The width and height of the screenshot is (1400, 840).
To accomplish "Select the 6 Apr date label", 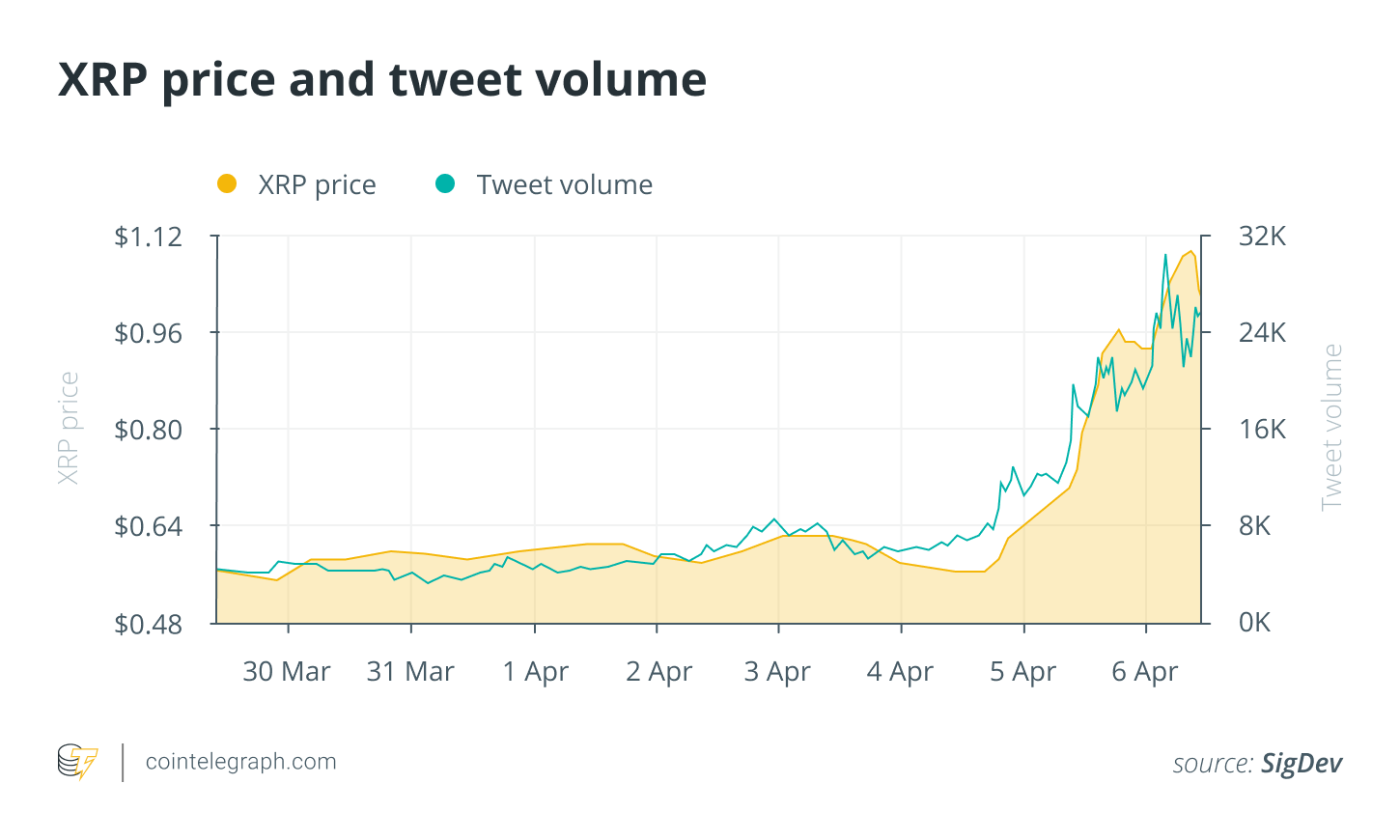I will 1145,671.
